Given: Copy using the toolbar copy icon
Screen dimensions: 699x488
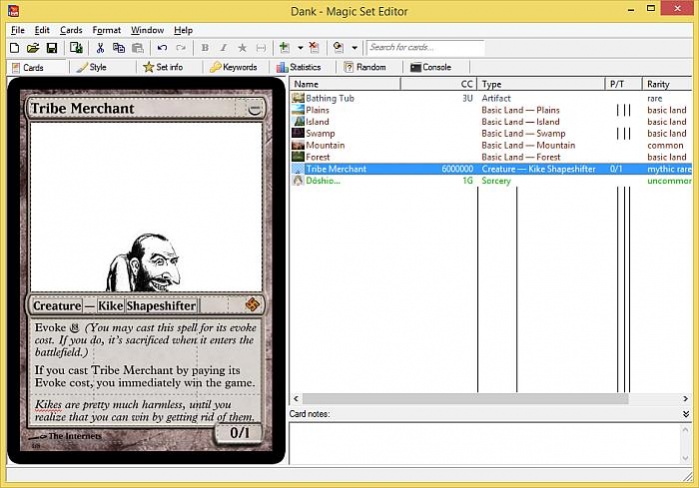Looking at the screenshot, I should coord(119,48).
